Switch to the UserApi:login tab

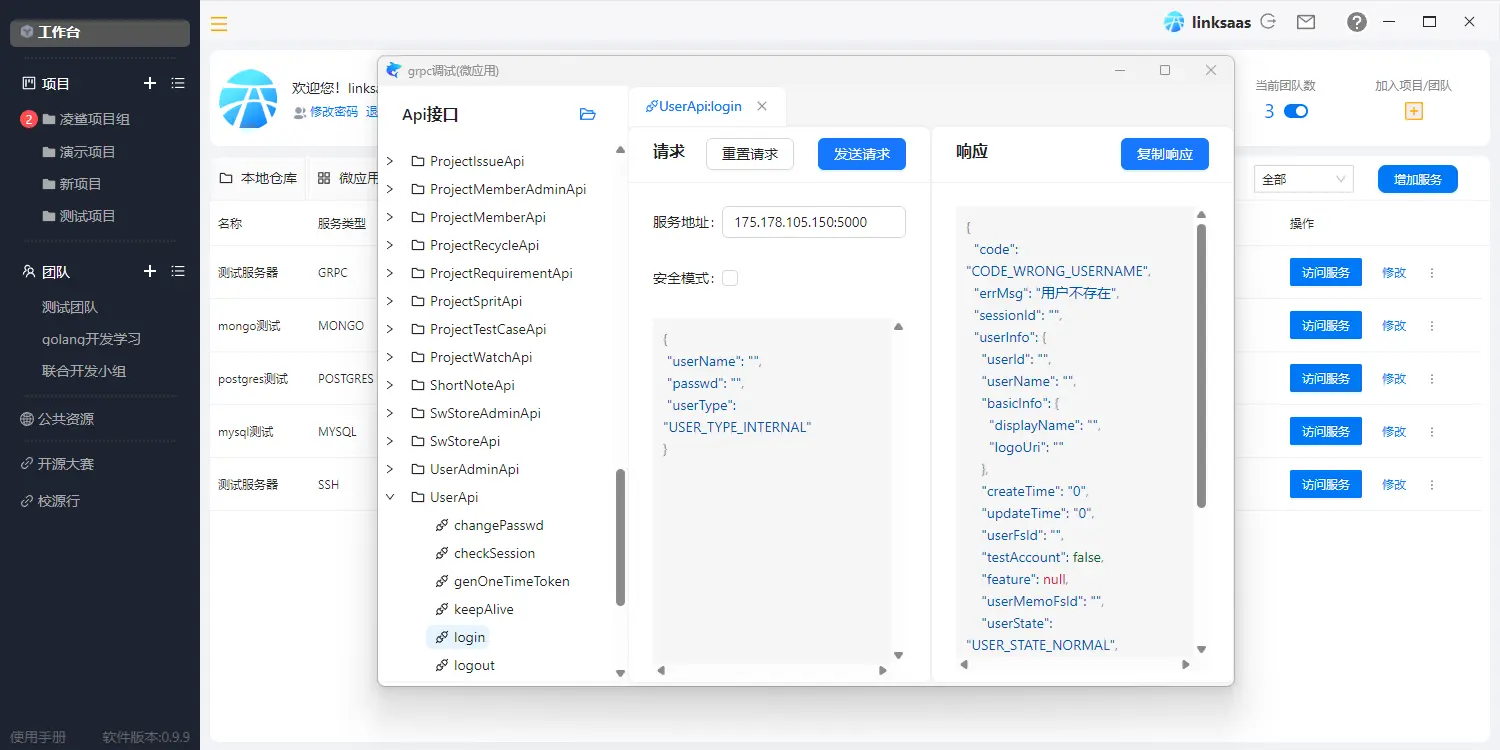pyautogui.click(x=694, y=106)
